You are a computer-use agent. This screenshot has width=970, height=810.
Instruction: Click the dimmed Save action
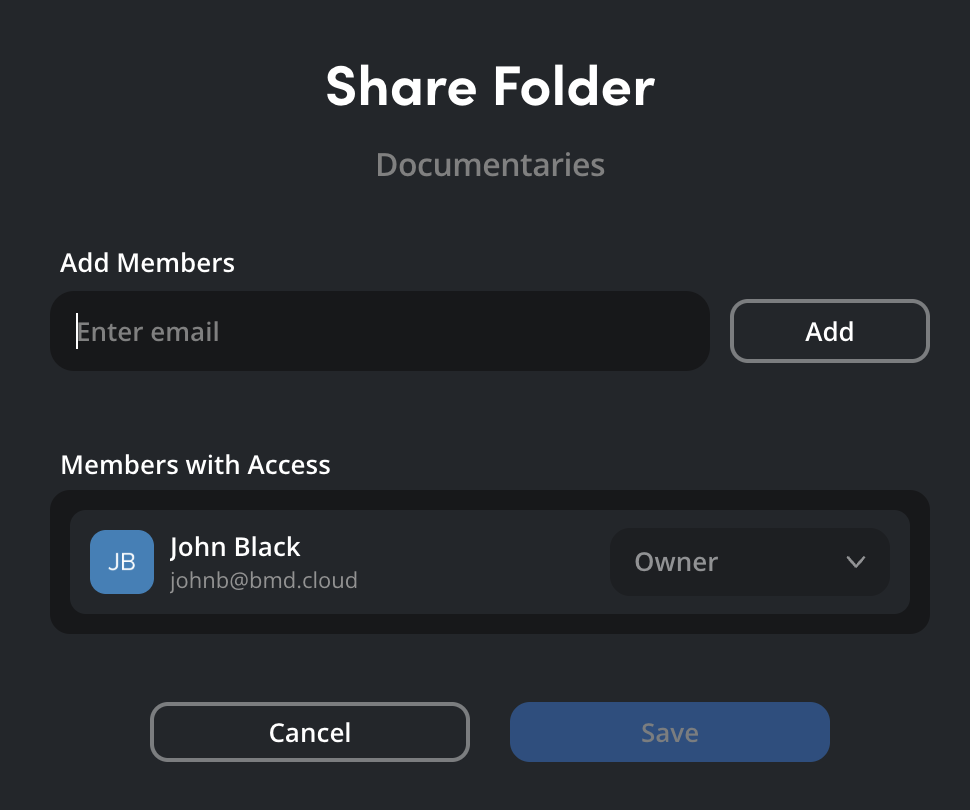click(669, 731)
